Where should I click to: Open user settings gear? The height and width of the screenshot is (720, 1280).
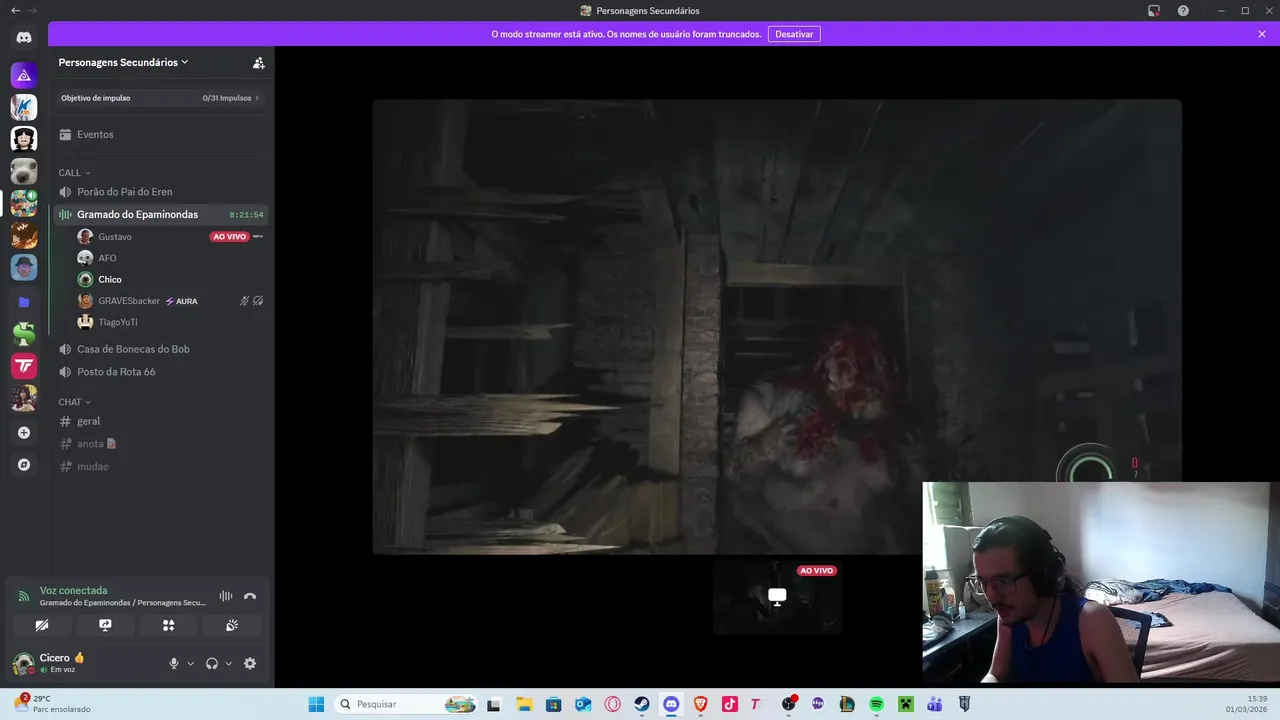[x=250, y=663]
